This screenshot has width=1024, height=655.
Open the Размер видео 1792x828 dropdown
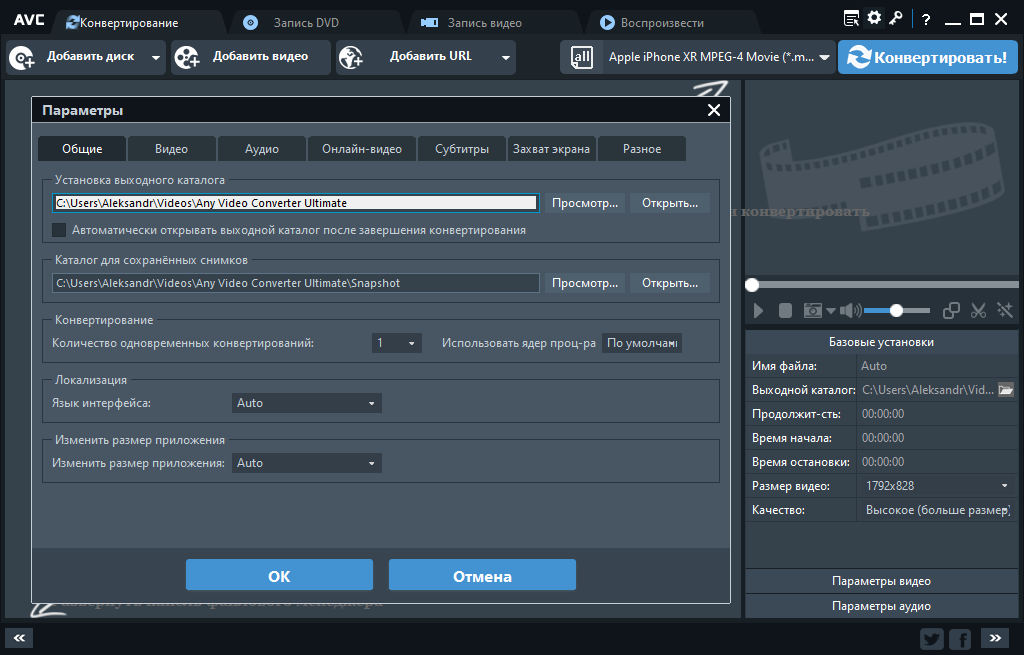click(x=937, y=486)
